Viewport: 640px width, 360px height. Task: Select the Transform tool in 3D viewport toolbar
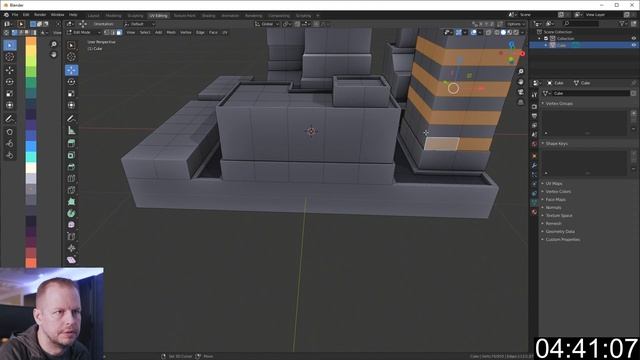71,105
